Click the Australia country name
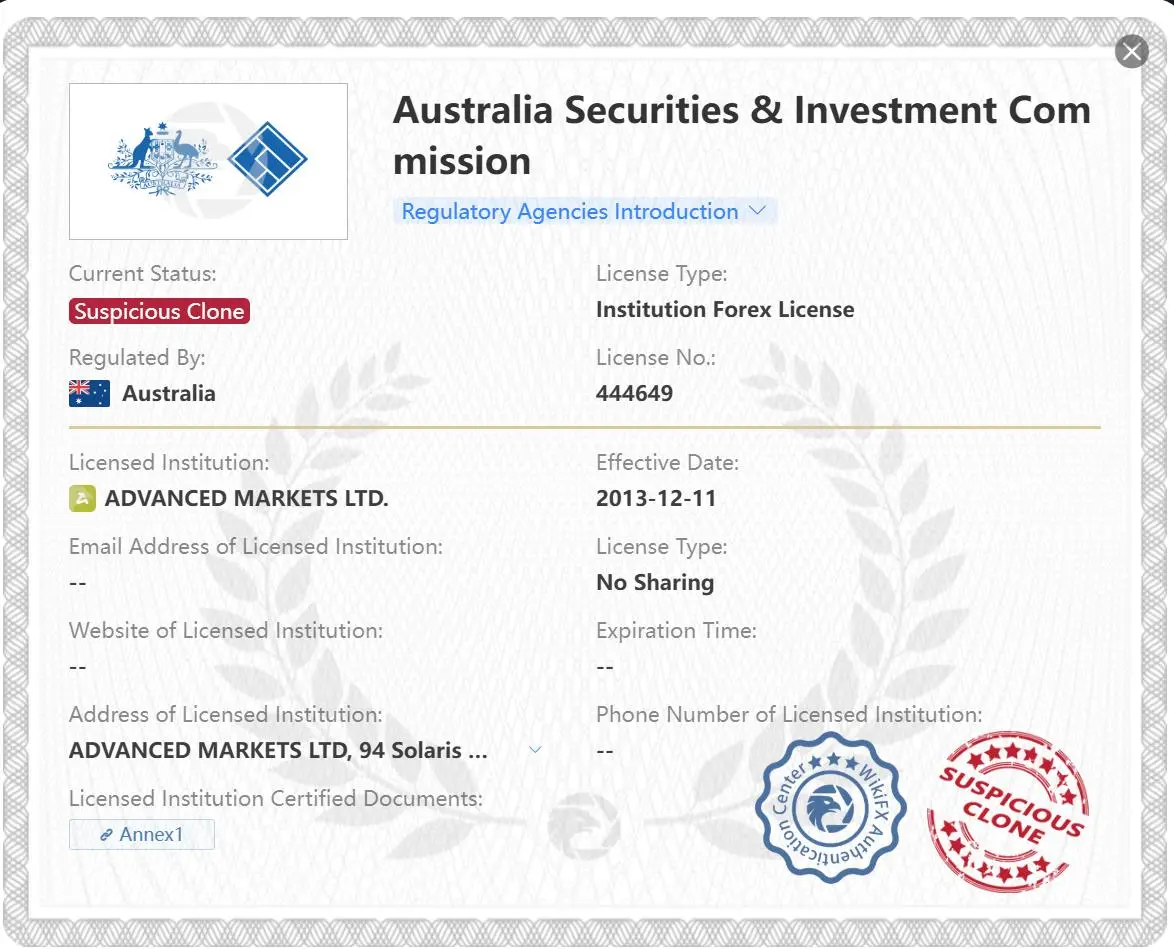Image resolution: width=1174 pixels, height=949 pixels. [x=168, y=393]
